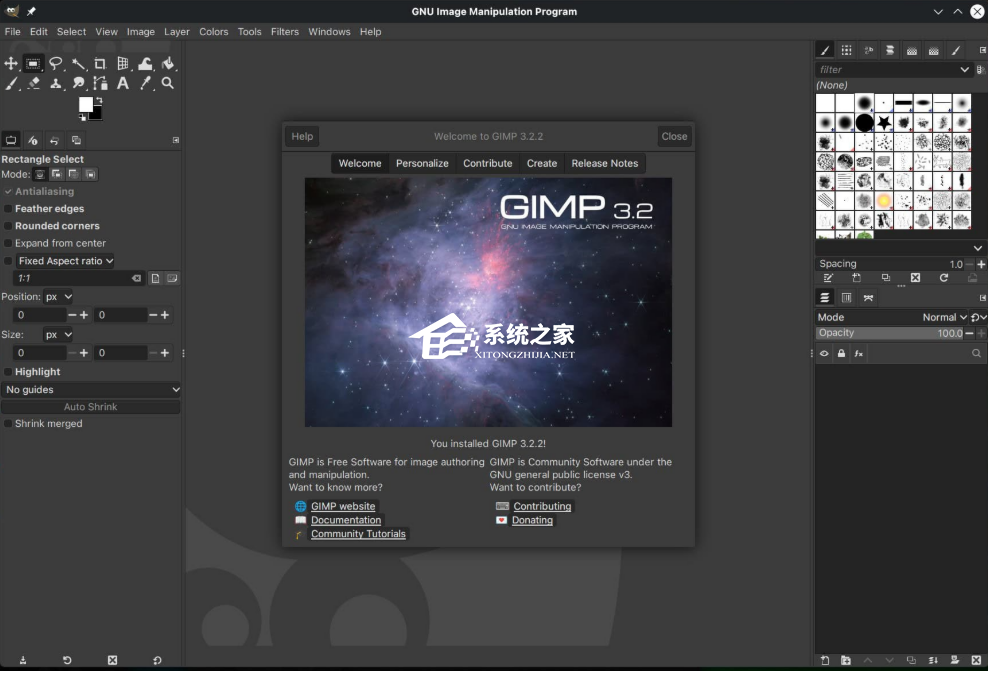Swap foreground and background colors

99,100
